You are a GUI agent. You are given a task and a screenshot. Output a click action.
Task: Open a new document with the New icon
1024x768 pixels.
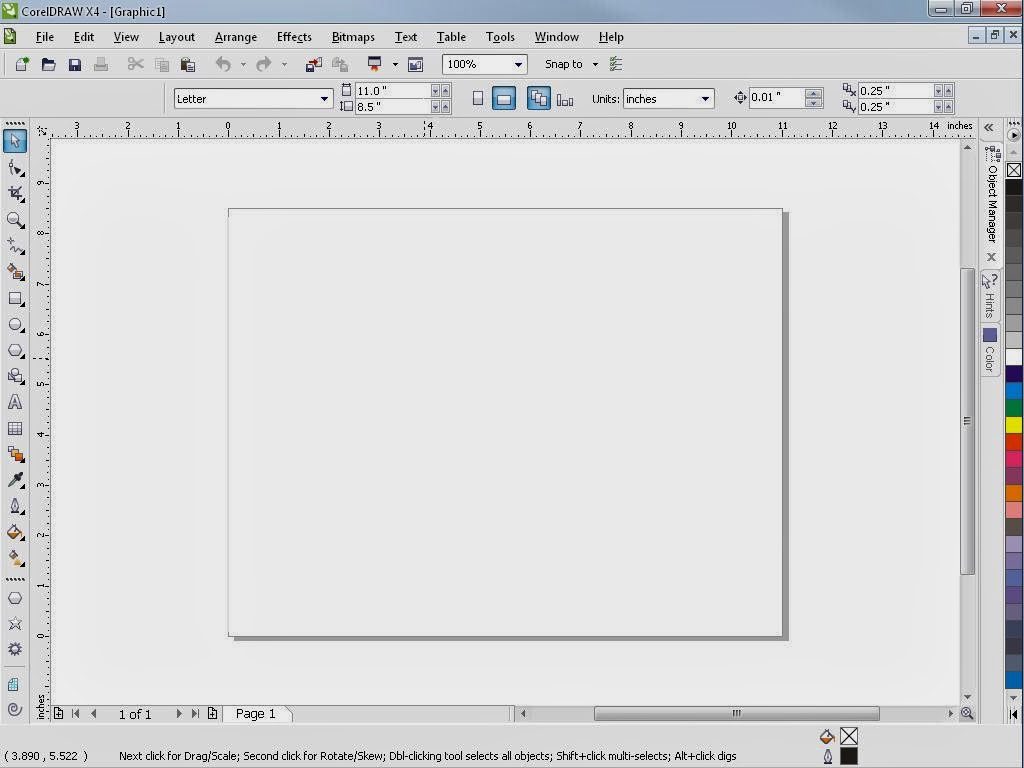tap(21, 63)
